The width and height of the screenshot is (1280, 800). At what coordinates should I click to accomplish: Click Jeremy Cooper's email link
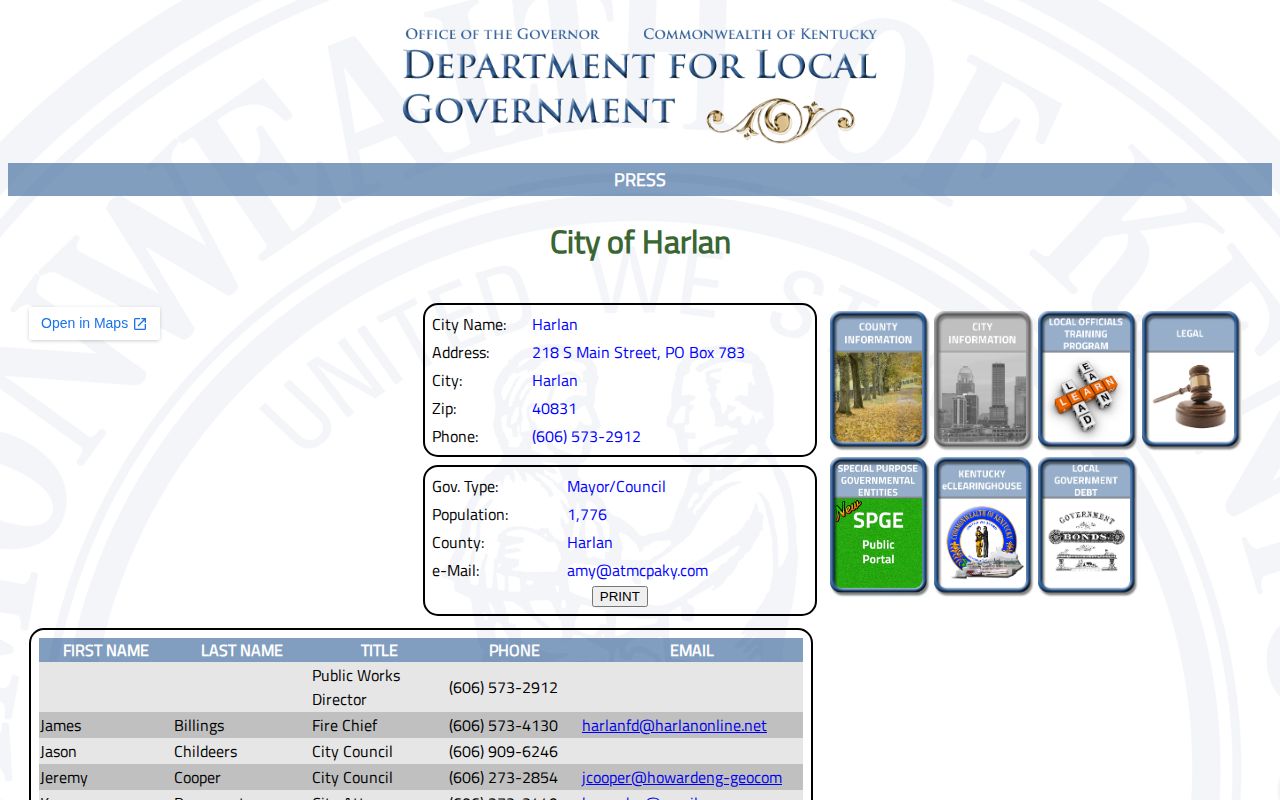coord(682,778)
